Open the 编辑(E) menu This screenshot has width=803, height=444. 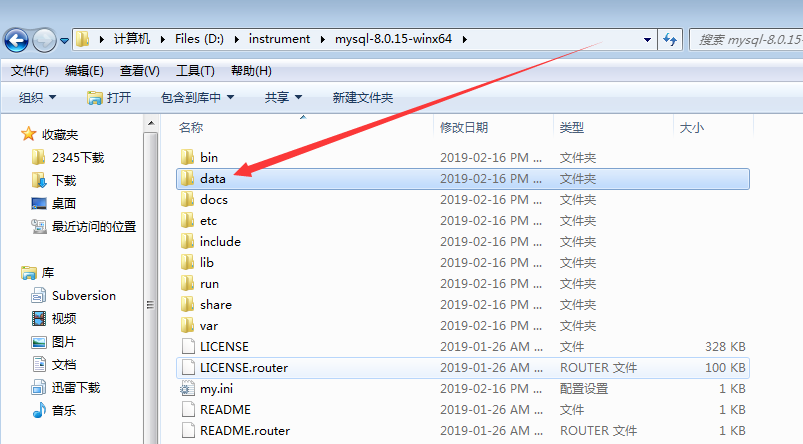84,71
